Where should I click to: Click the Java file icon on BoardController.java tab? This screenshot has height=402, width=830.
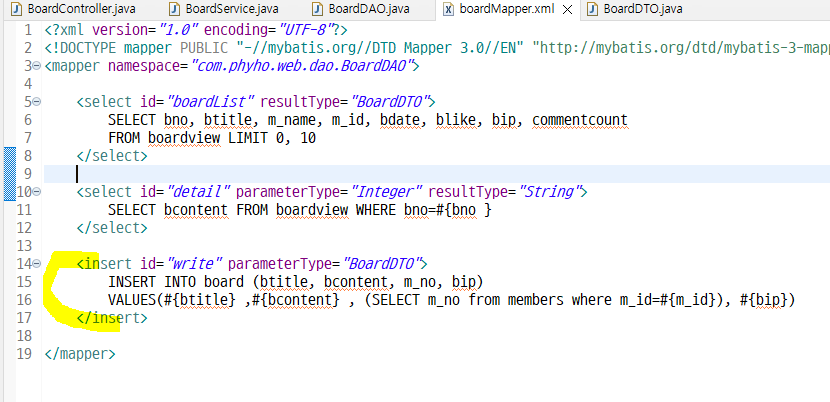point(17,9)
